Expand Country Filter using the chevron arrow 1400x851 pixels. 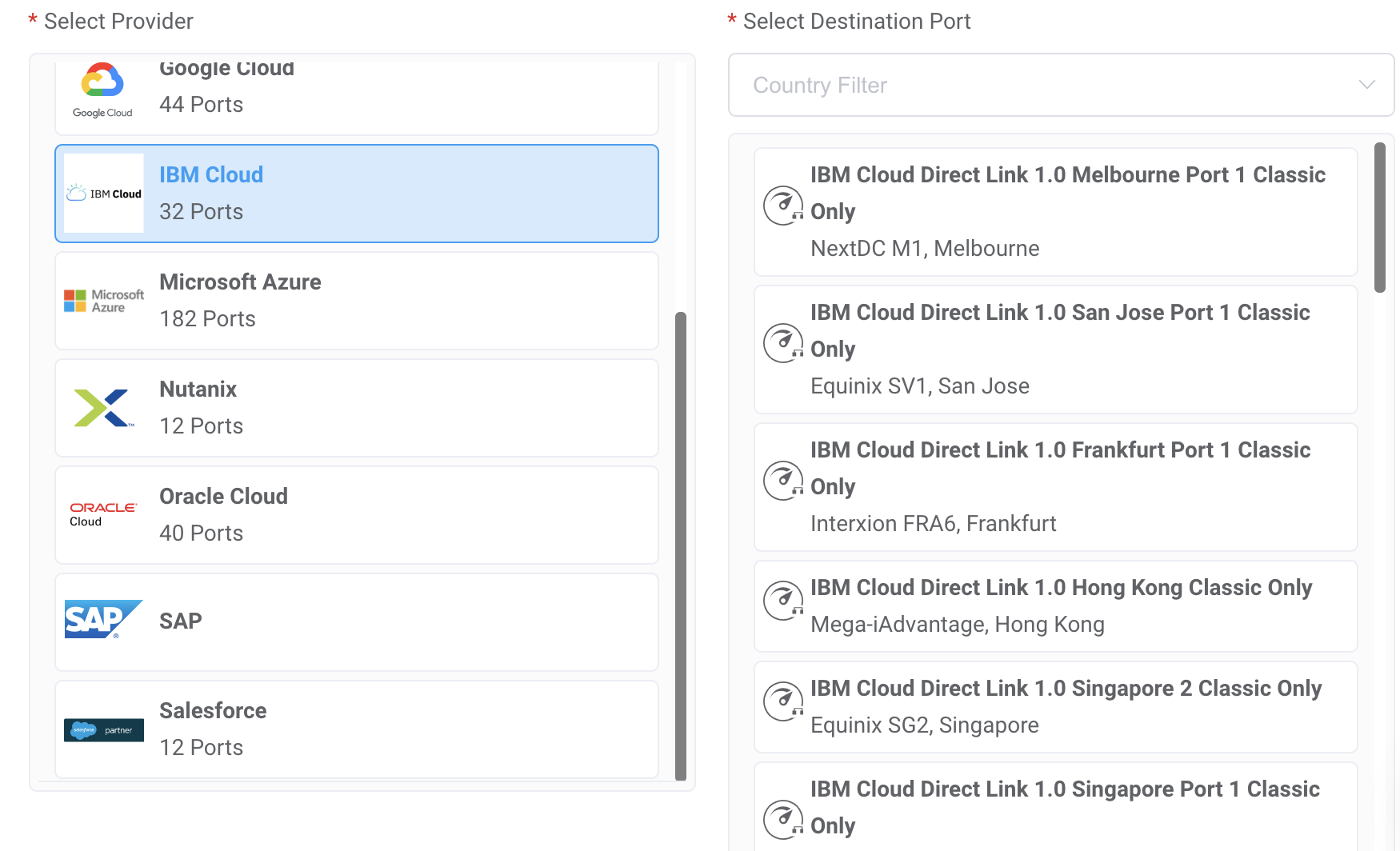(x=1366, y=85)
